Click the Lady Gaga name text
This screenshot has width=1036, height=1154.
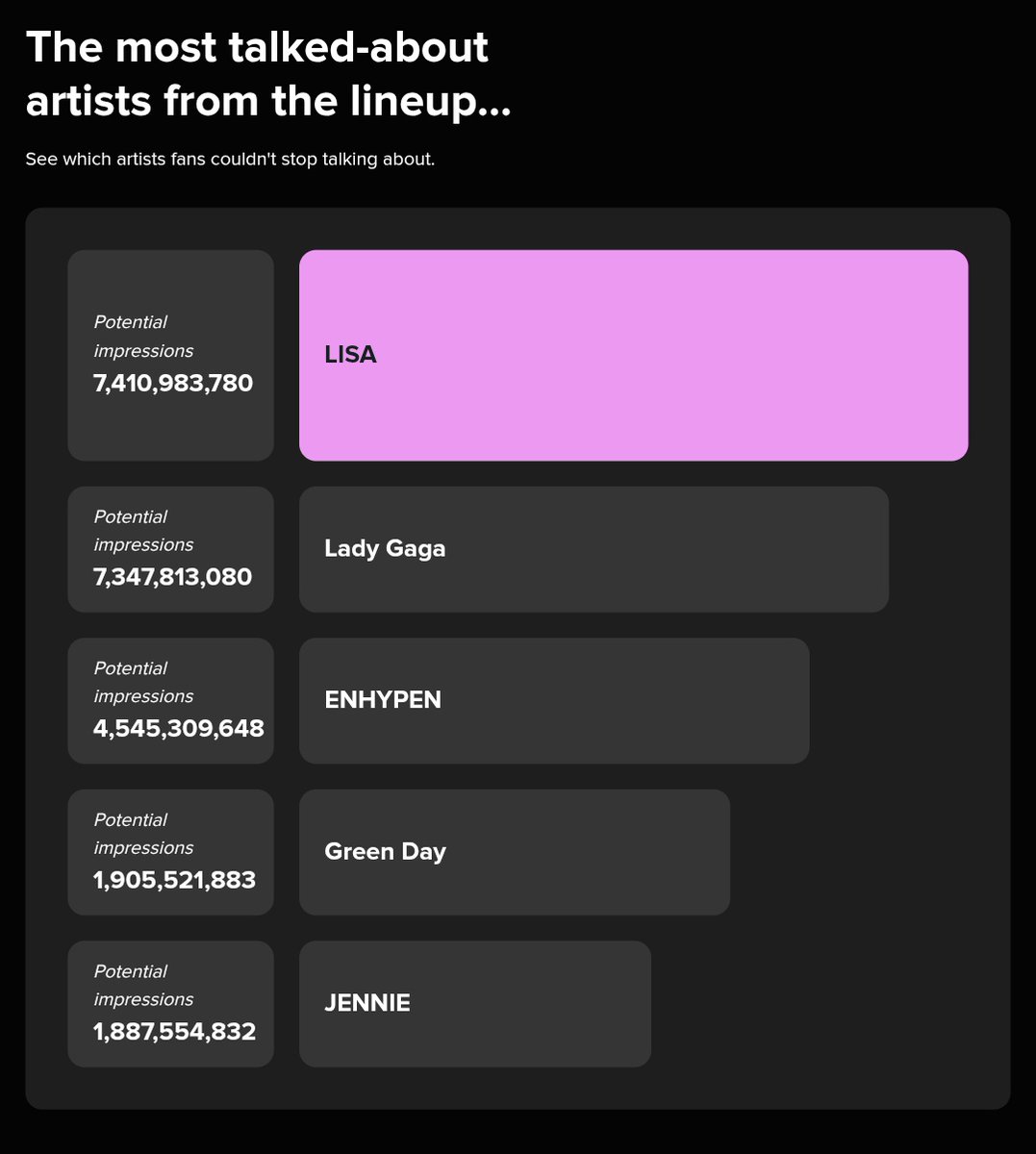(x=385, y=549)
